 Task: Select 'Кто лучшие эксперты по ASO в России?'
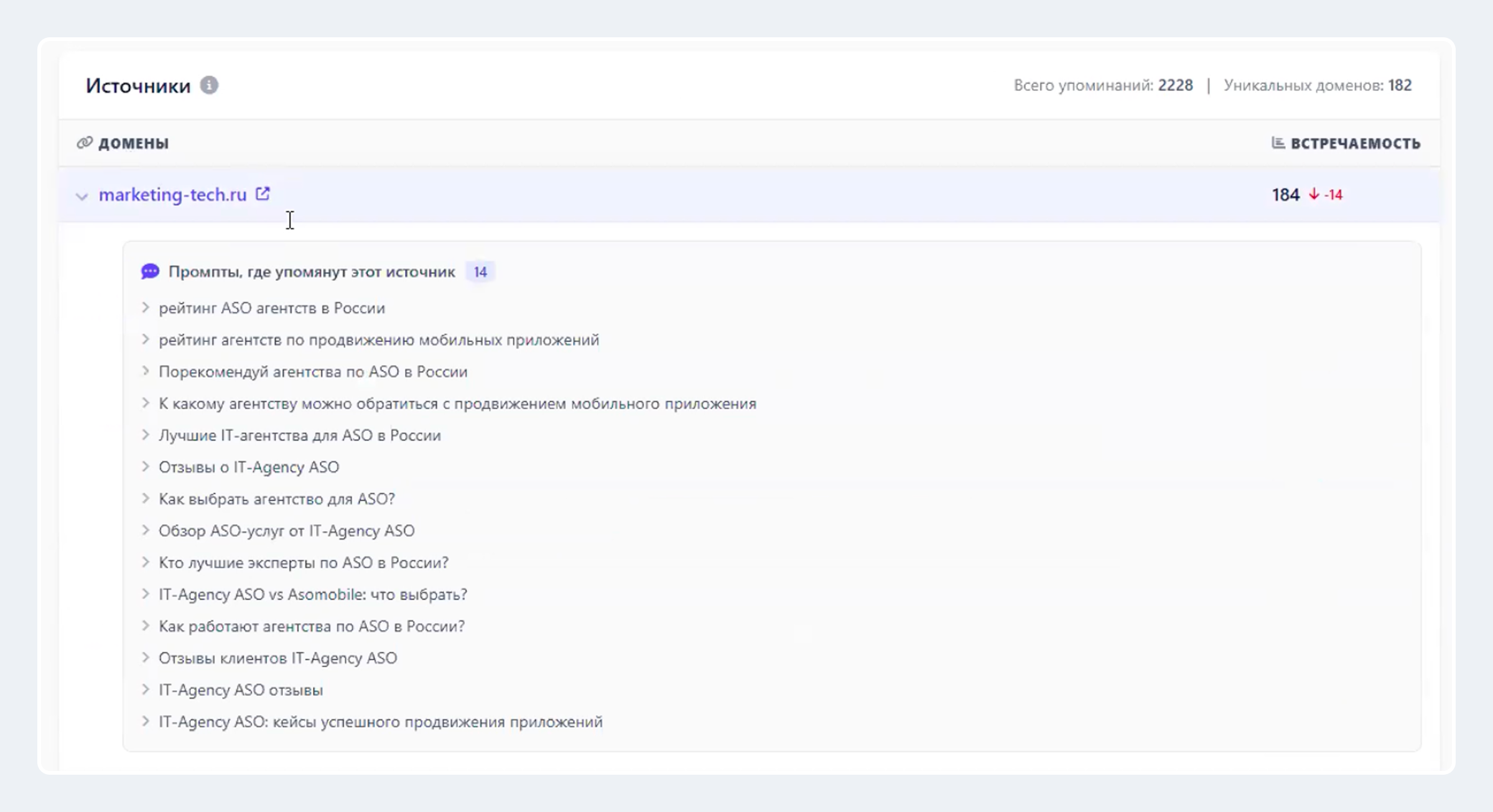point(304,563)
